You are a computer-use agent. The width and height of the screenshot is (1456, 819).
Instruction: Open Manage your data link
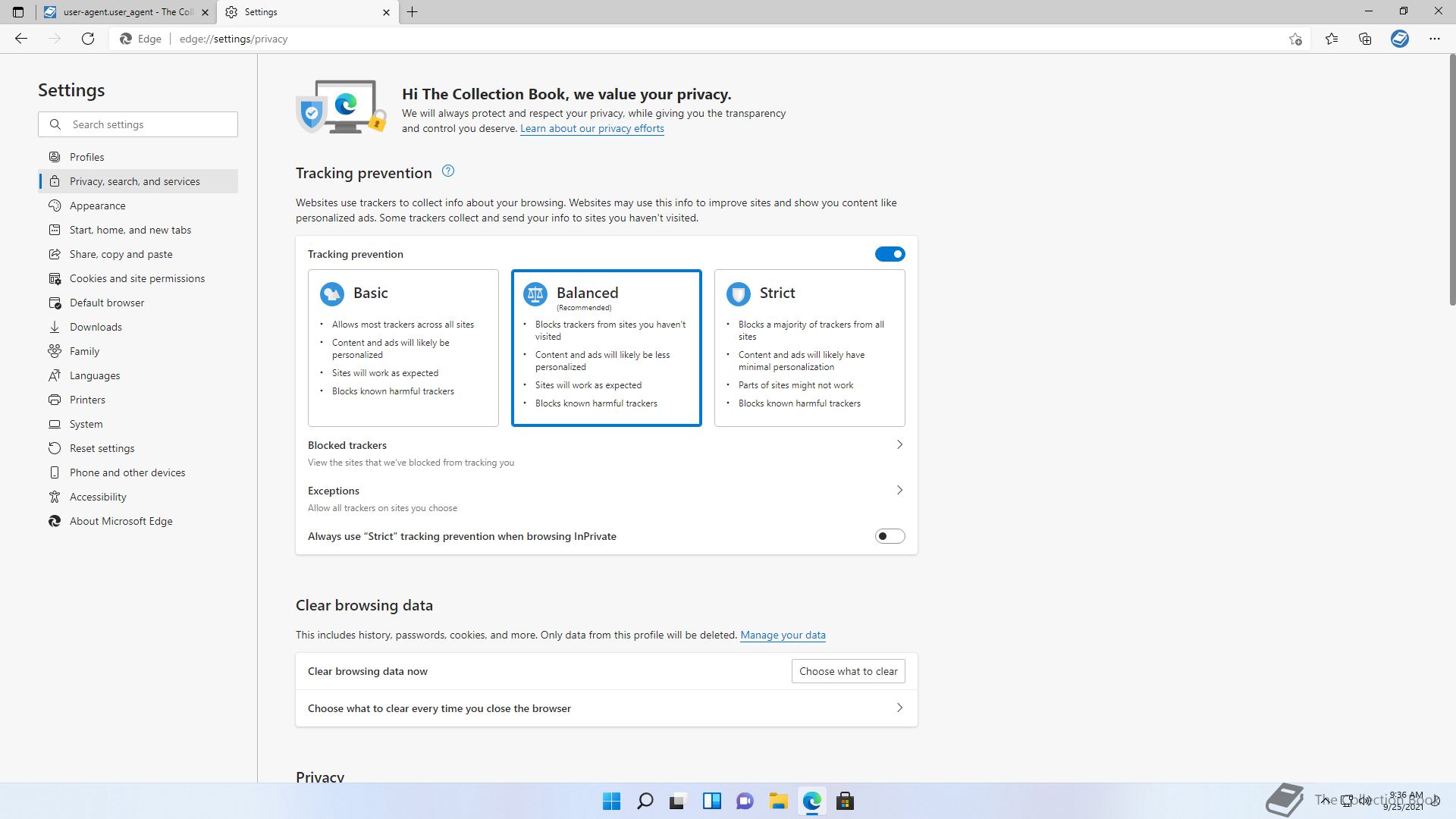(783, 635)
